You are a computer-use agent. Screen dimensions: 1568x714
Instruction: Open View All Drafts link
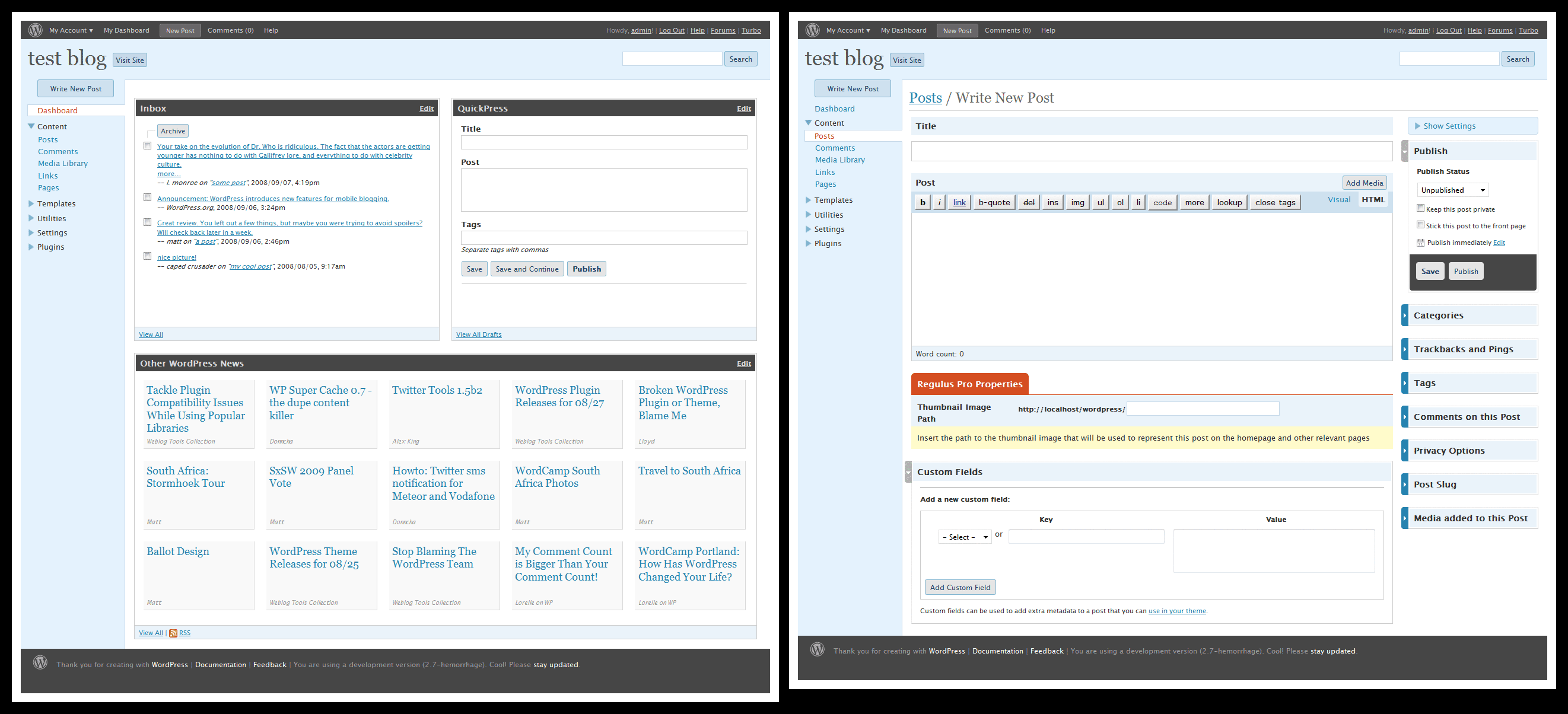tap(479, 334)
